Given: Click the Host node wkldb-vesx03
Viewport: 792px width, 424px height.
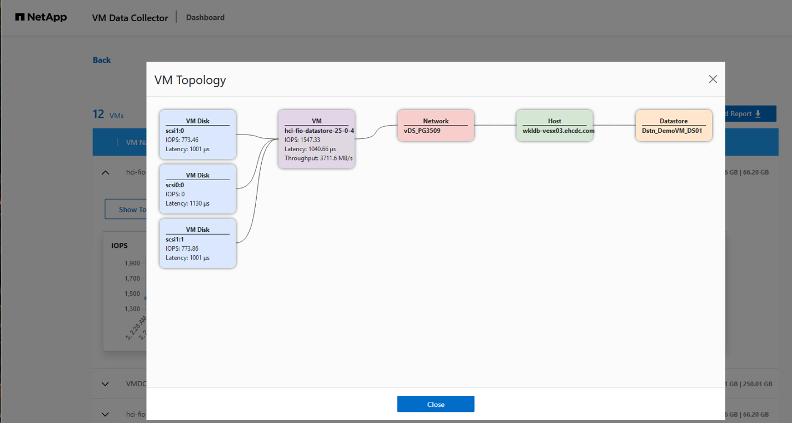Looking at the screenshot, I should (554, 125).
